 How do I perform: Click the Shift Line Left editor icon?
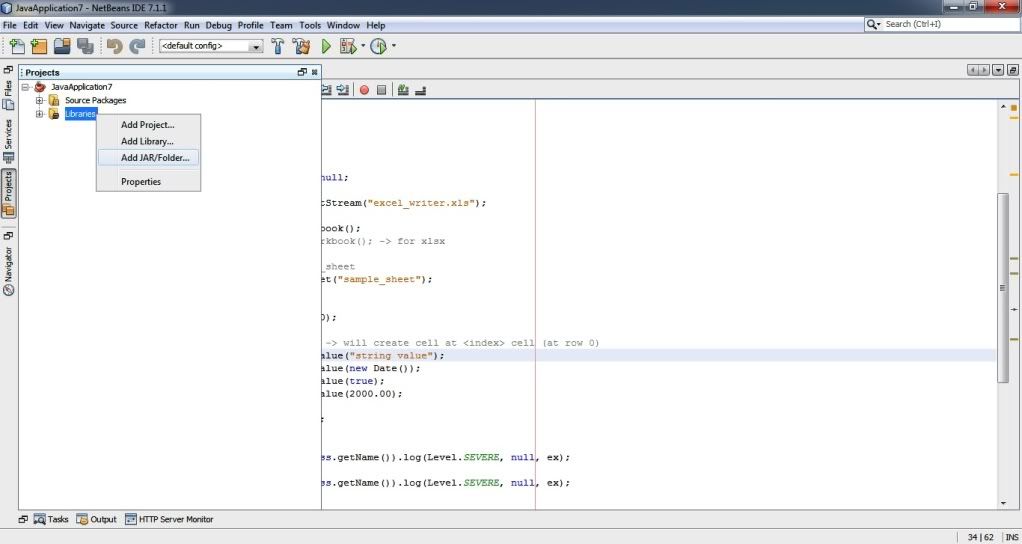(328, 90)
